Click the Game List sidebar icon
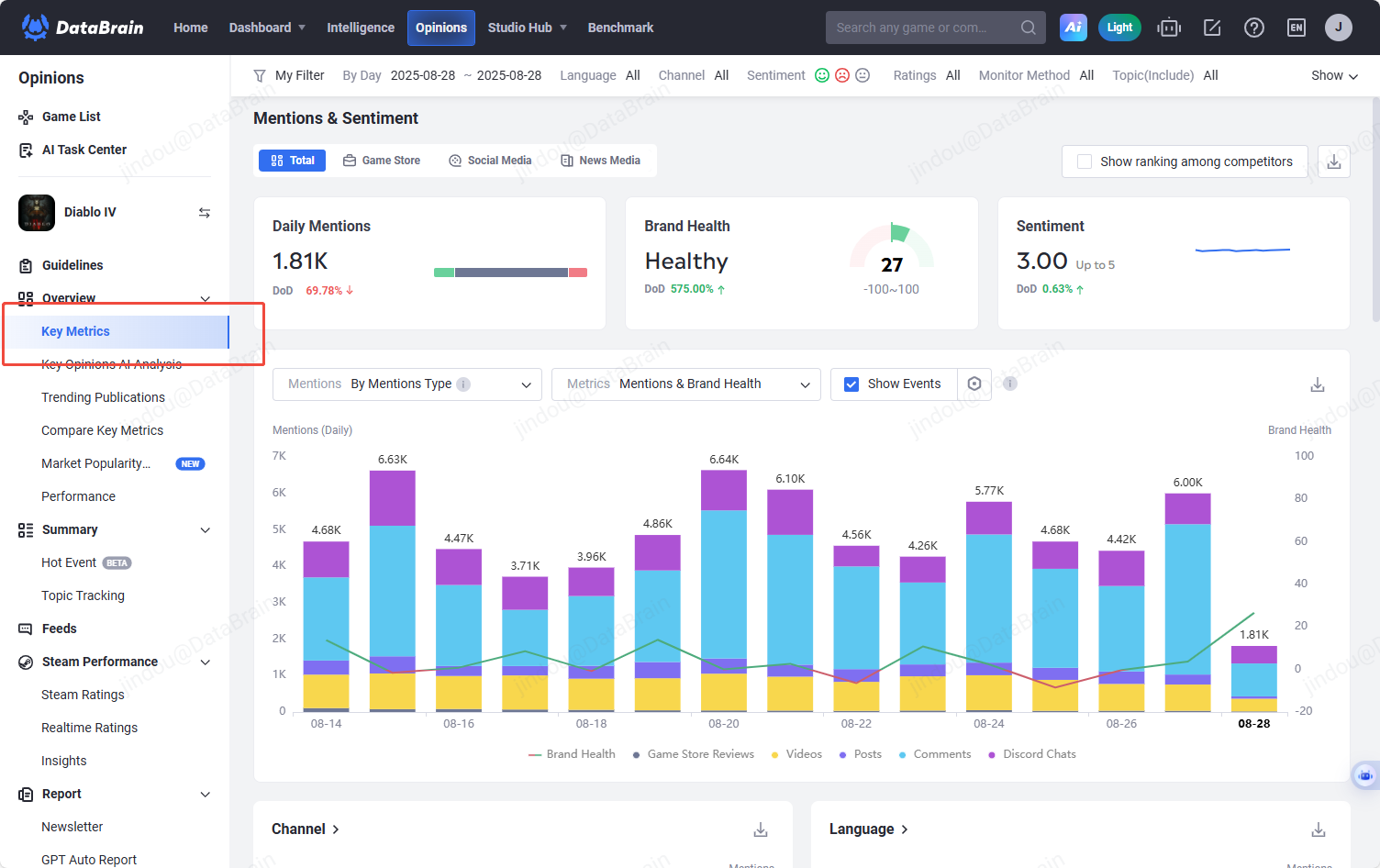1380x868 pixels. coord(26,117)
